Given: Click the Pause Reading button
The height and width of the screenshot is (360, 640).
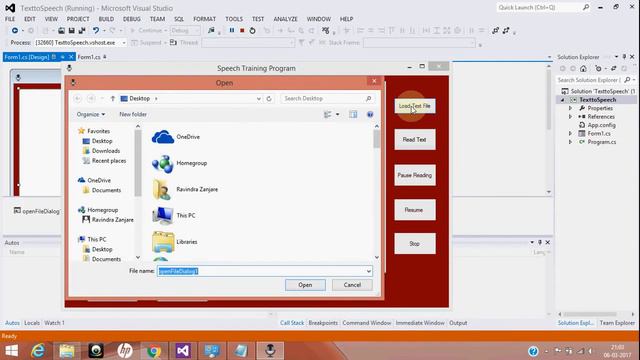Looking at the screenshot, I should tap(415, 175).
